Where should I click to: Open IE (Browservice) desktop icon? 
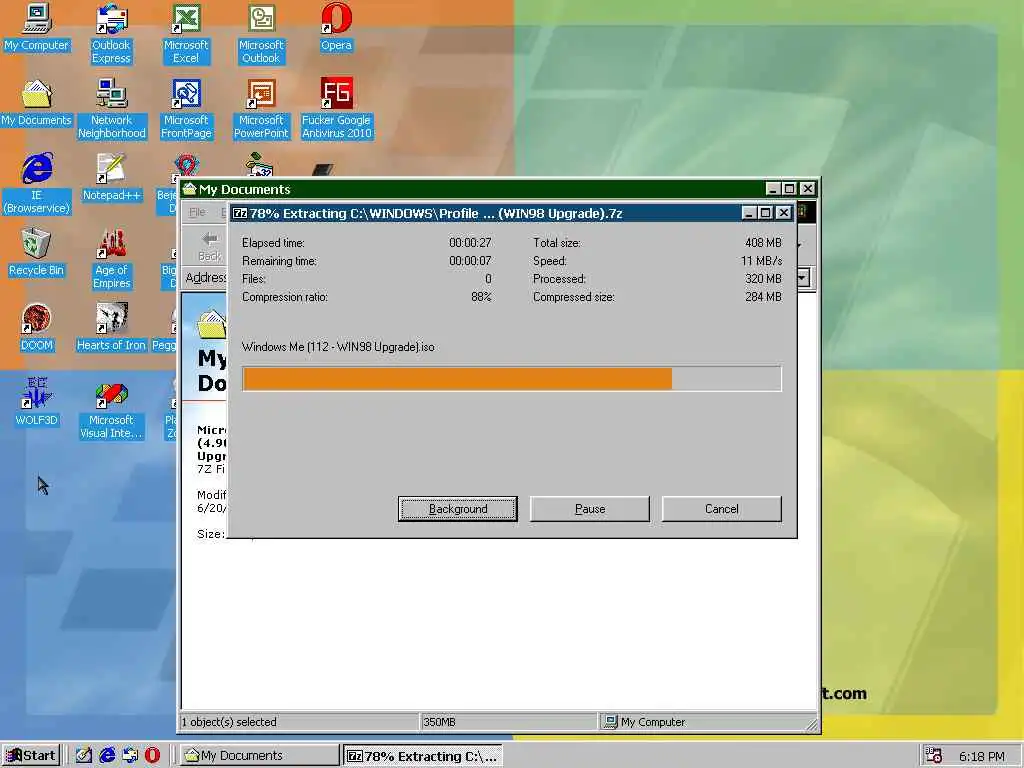[37, 183]
